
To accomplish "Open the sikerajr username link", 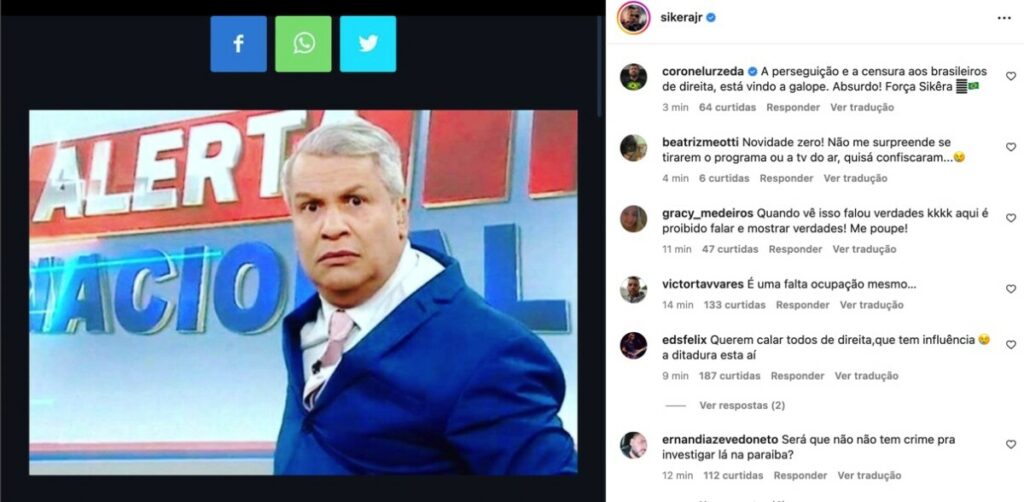I will click(x=682, y=18).
